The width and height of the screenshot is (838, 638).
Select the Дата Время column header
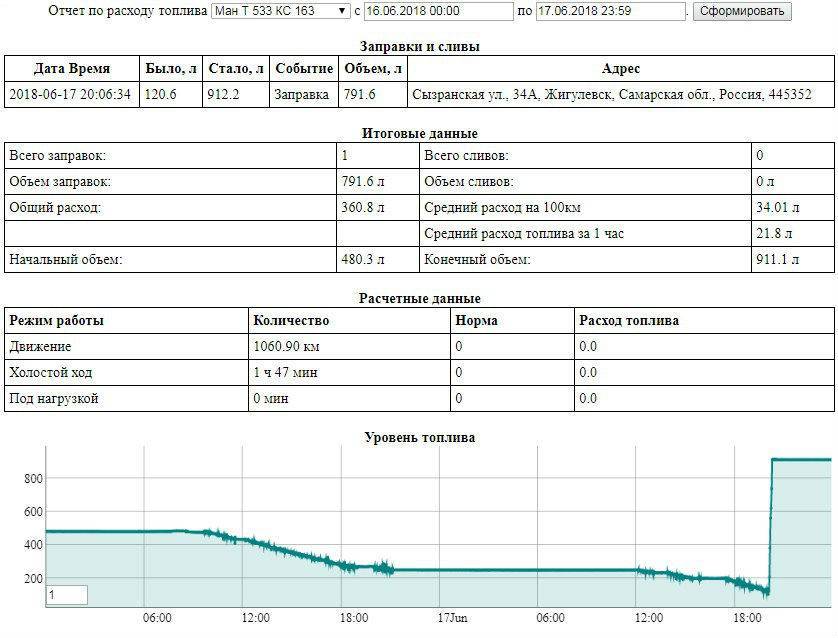(x=72, y=69)
